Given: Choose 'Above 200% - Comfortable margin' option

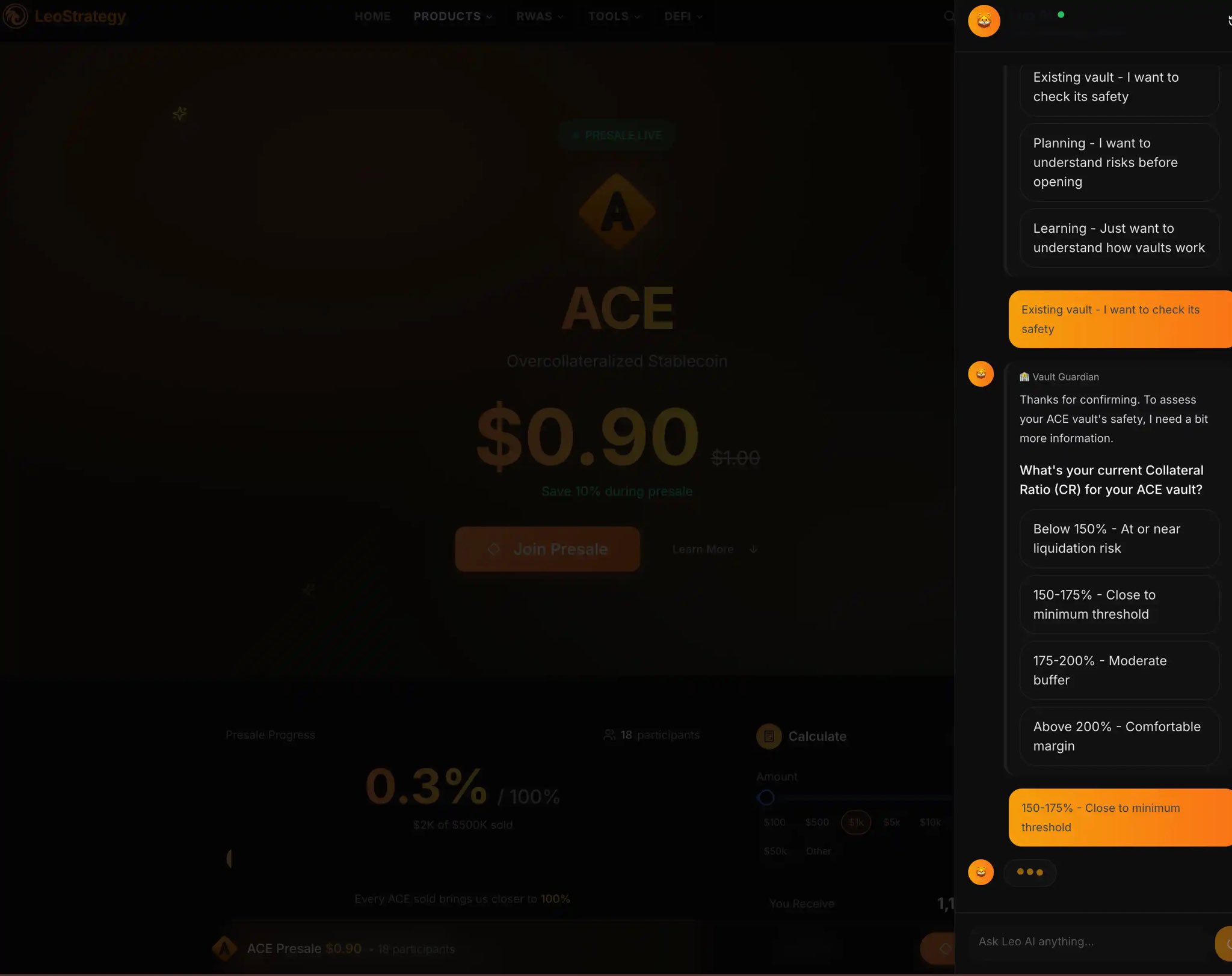Looking at the screenshot, I should click(1119, 736).
